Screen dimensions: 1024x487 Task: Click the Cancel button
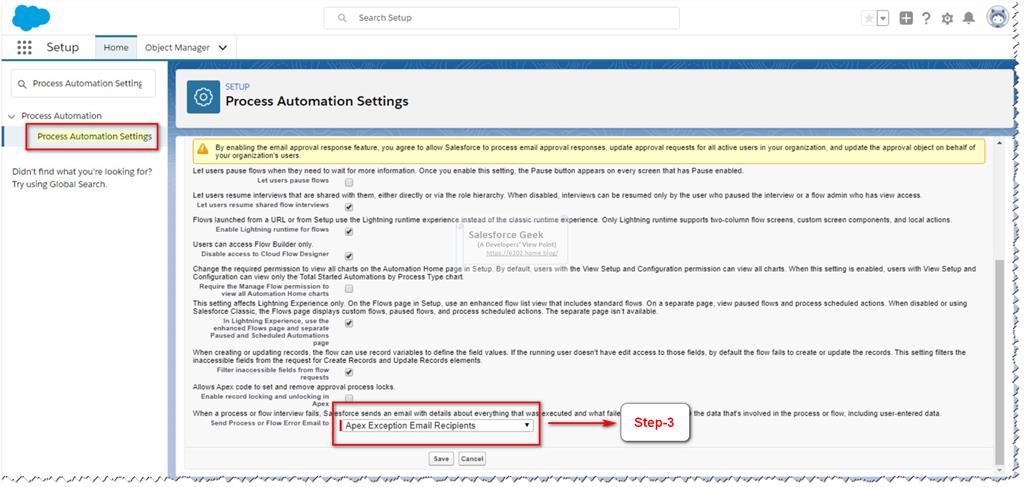coord(472,459)
